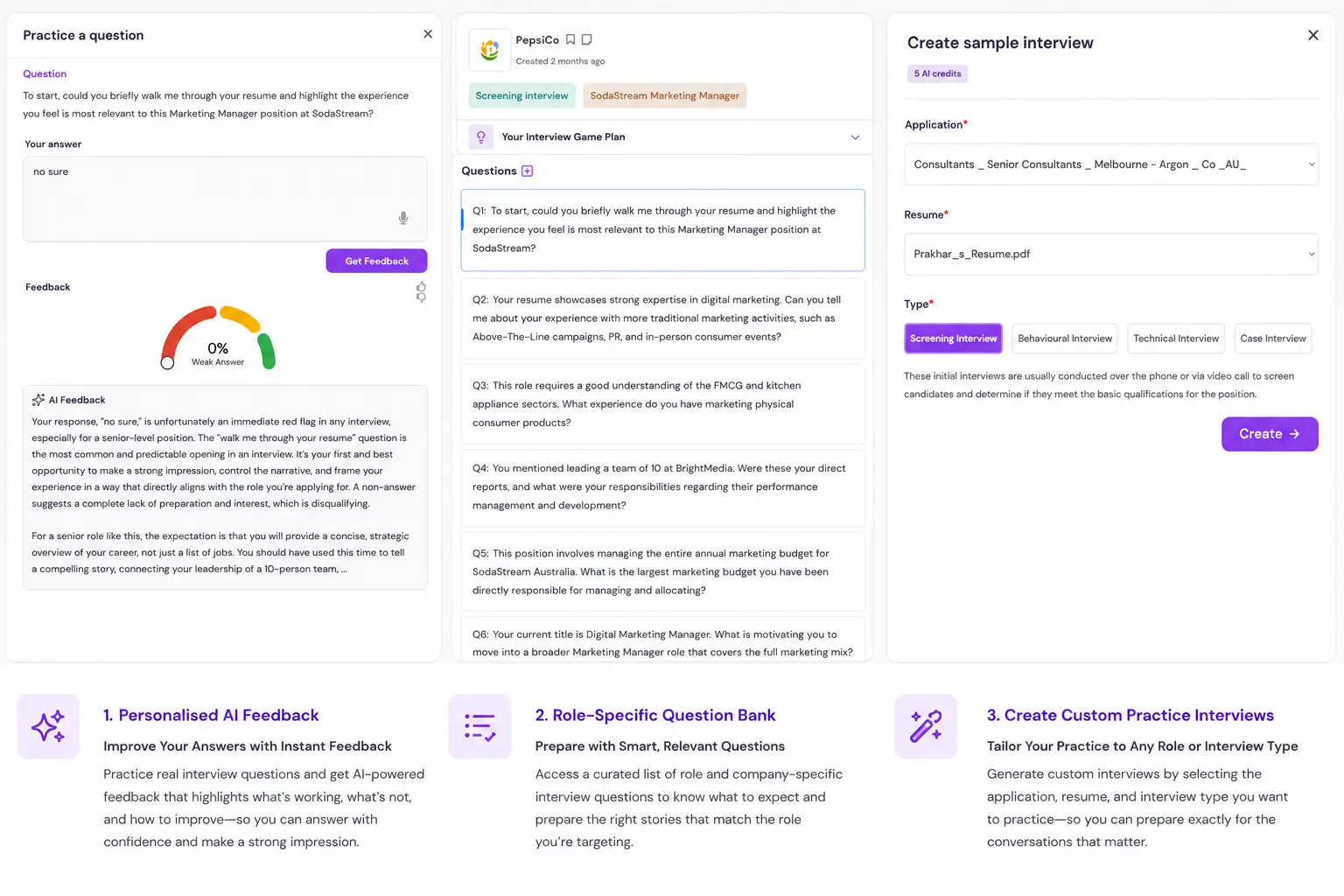Open the Resume dropdown
The width and height of the screenshot is (1344, 896).
(x=1111, y=254)
